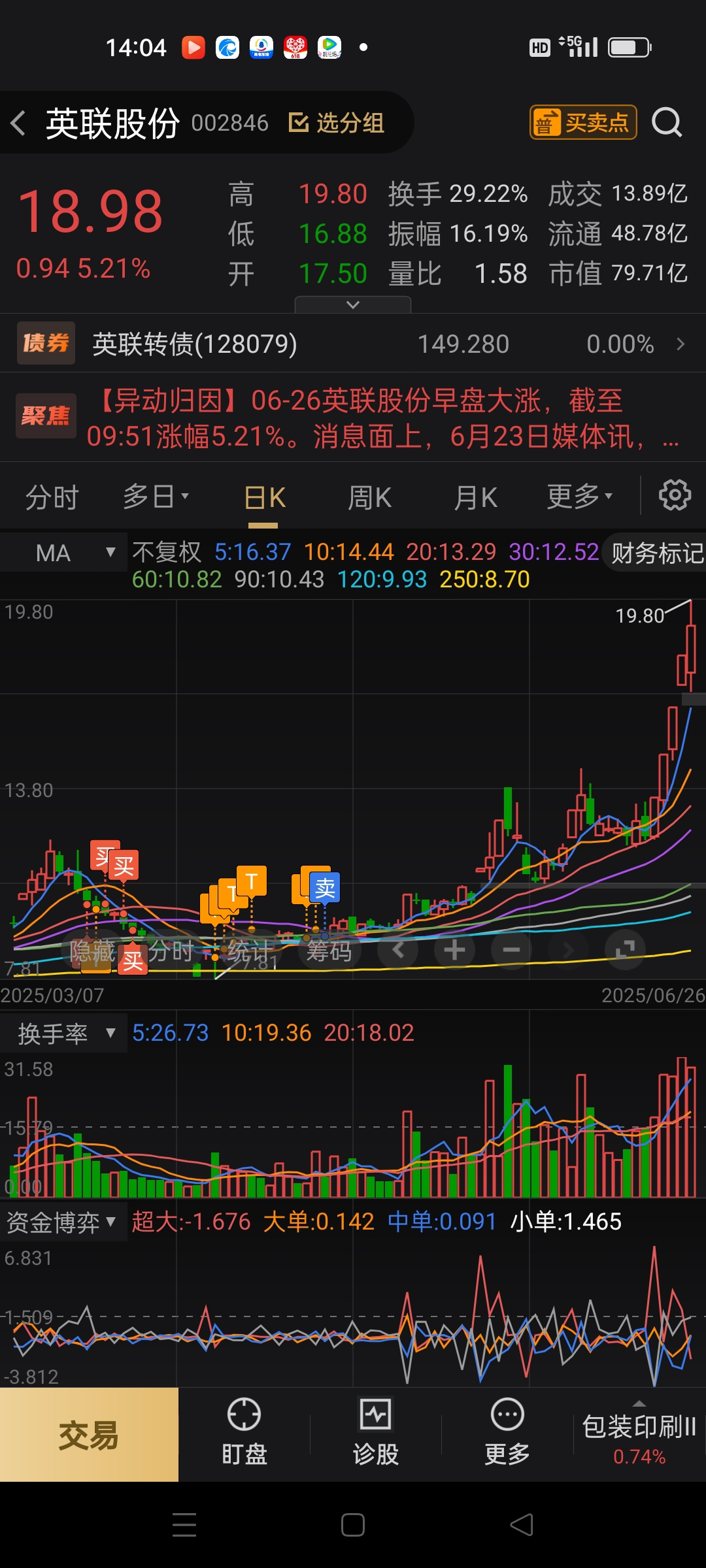Tap the 债券 bond tag icon
Viewport: 706px width, 1568px height.
click(46, 343)
